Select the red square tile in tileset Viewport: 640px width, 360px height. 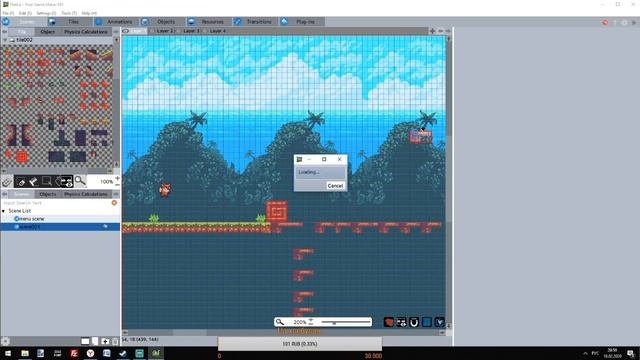tap(22, 156)
